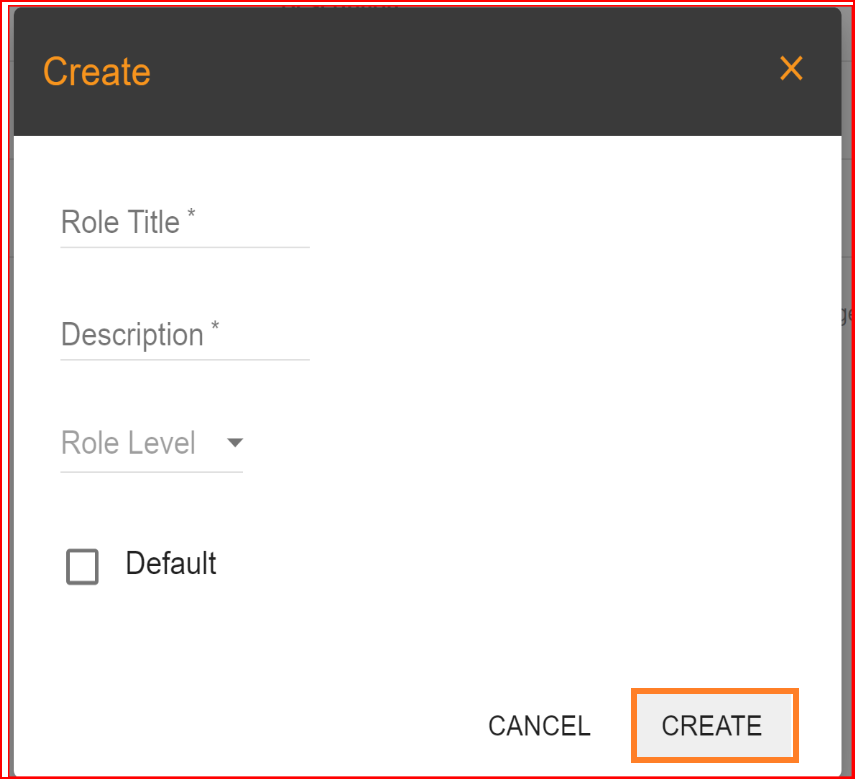
Task: Focus the Description text field
Action: 185,335
